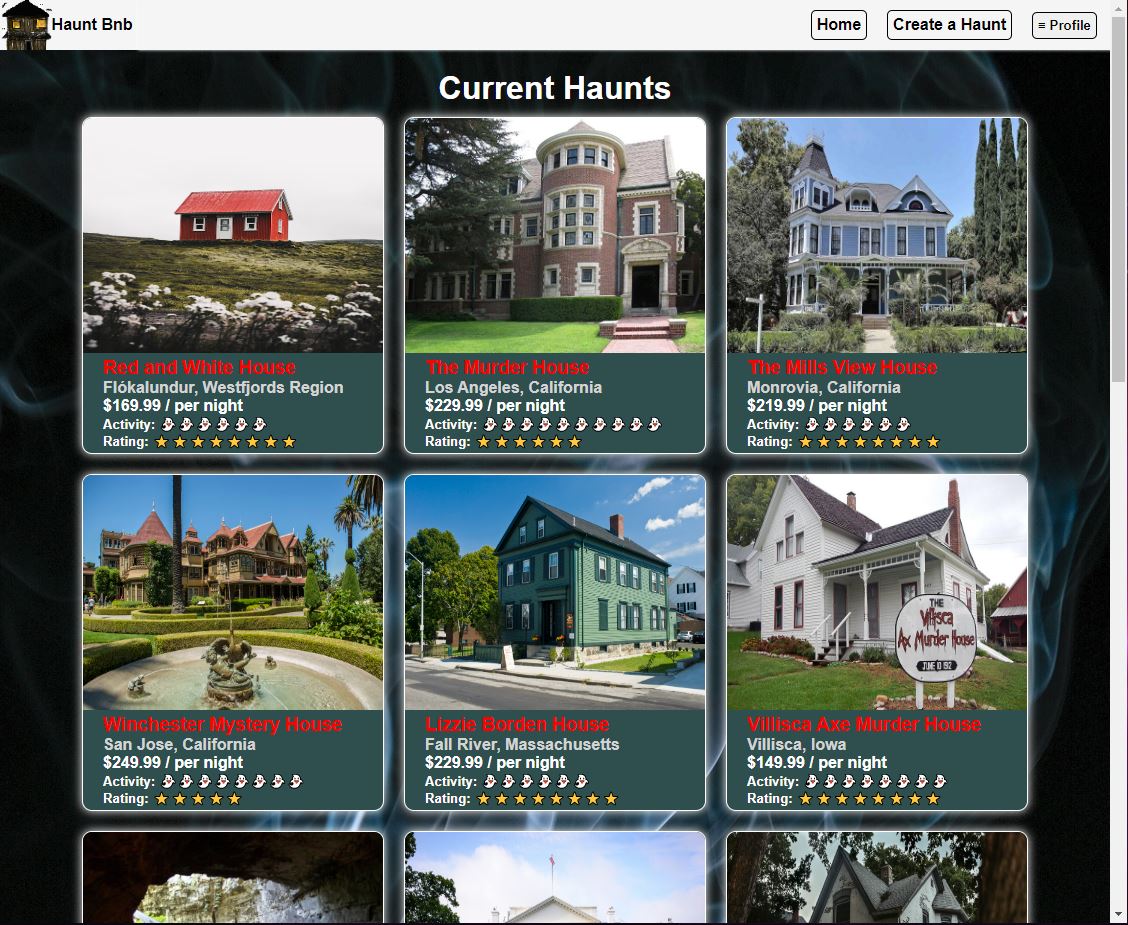Click the $149.99 / per night price
This screenshot has height=925, width=1128.
pos(817,762)
